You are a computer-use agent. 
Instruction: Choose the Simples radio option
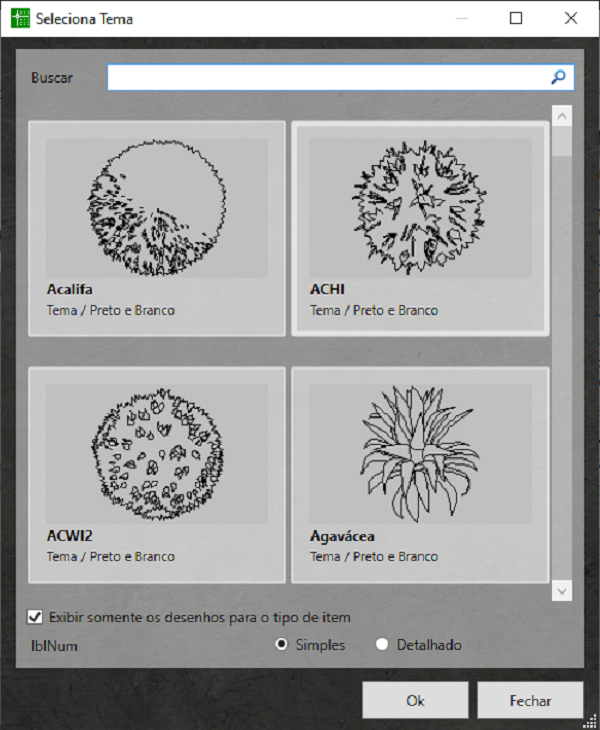(282, 645)
